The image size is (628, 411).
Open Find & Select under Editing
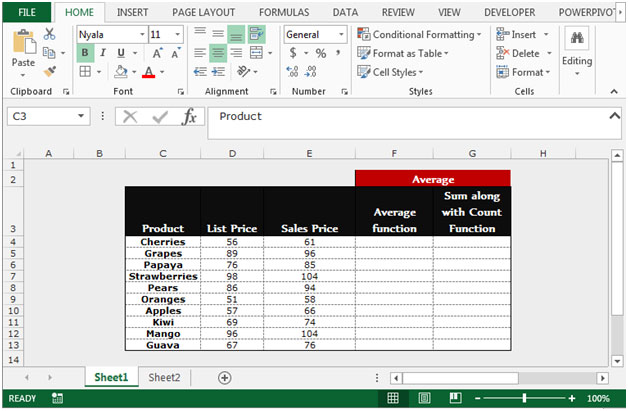(x=577, y=51)
